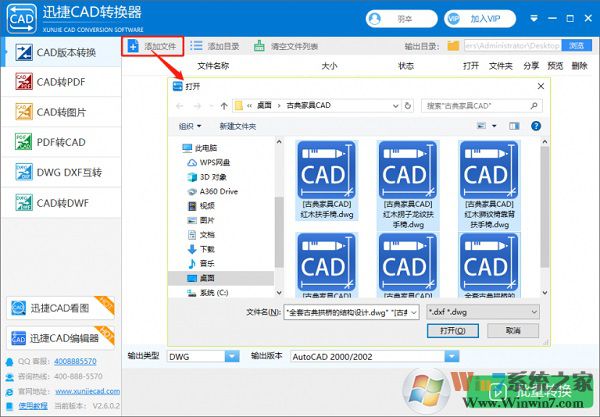Choose PDF转CAD in the sidebar
Image resolution: width=600 pixels, height=417 pixels.
61,142
